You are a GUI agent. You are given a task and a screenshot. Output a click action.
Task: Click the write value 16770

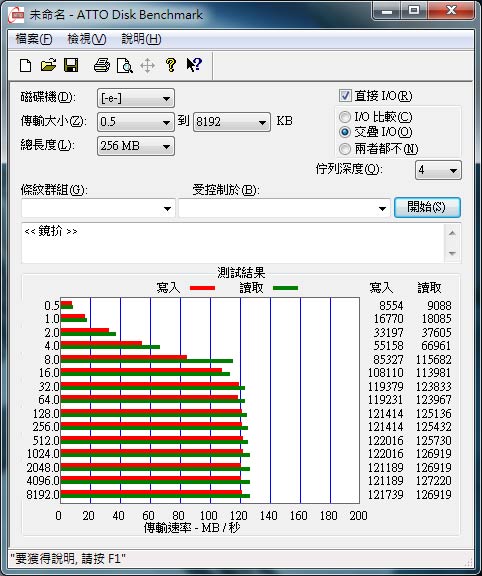pyautogui.click(x=388, y=319)
